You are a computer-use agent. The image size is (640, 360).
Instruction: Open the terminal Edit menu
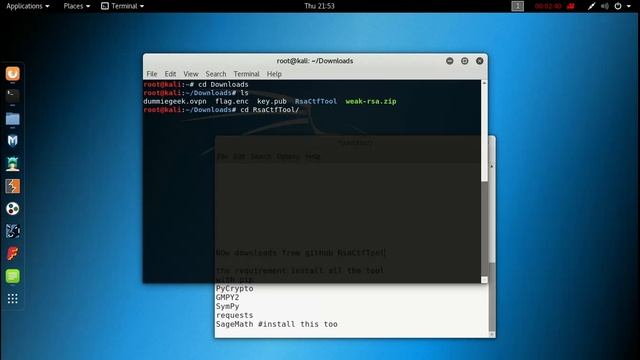tap(170, 74)
